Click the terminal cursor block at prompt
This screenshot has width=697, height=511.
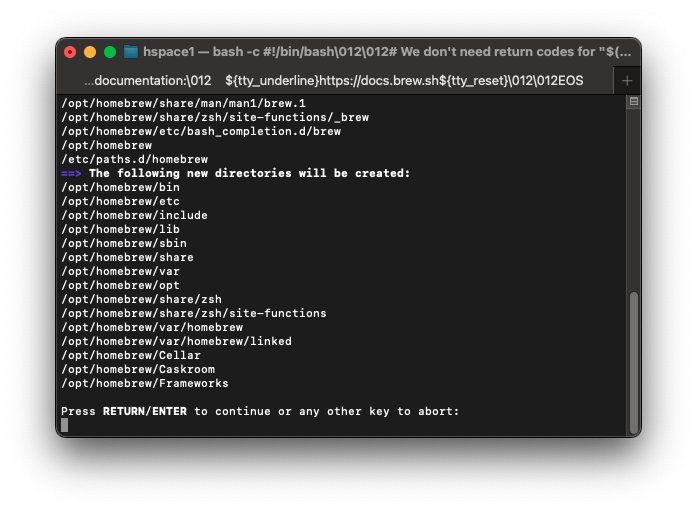coord(65,425)
